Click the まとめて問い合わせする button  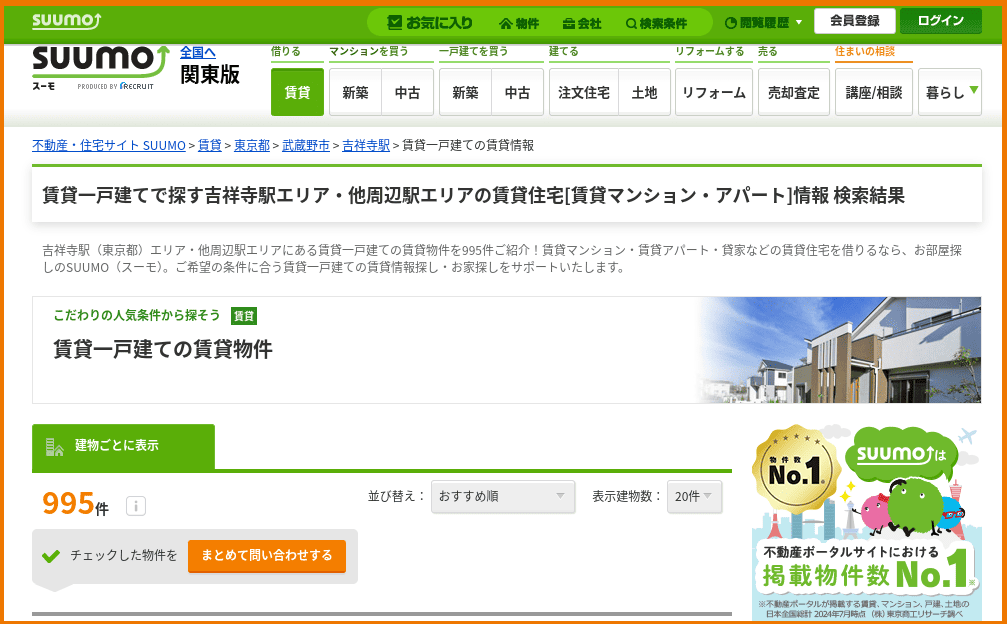pyautogui.click(x=266, y=555)
